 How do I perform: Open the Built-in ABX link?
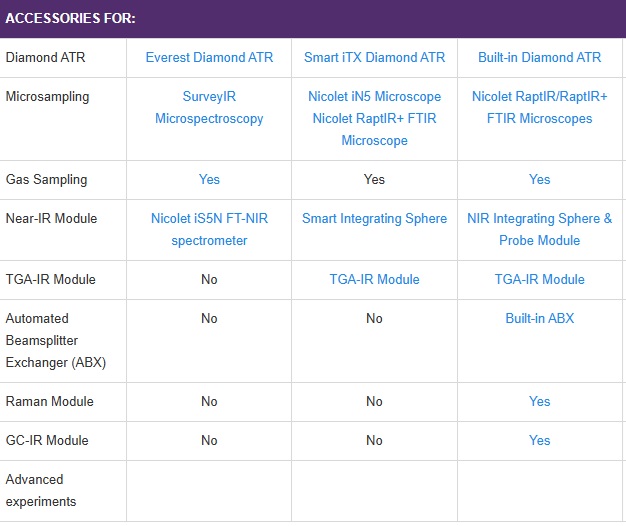[539, 318]
